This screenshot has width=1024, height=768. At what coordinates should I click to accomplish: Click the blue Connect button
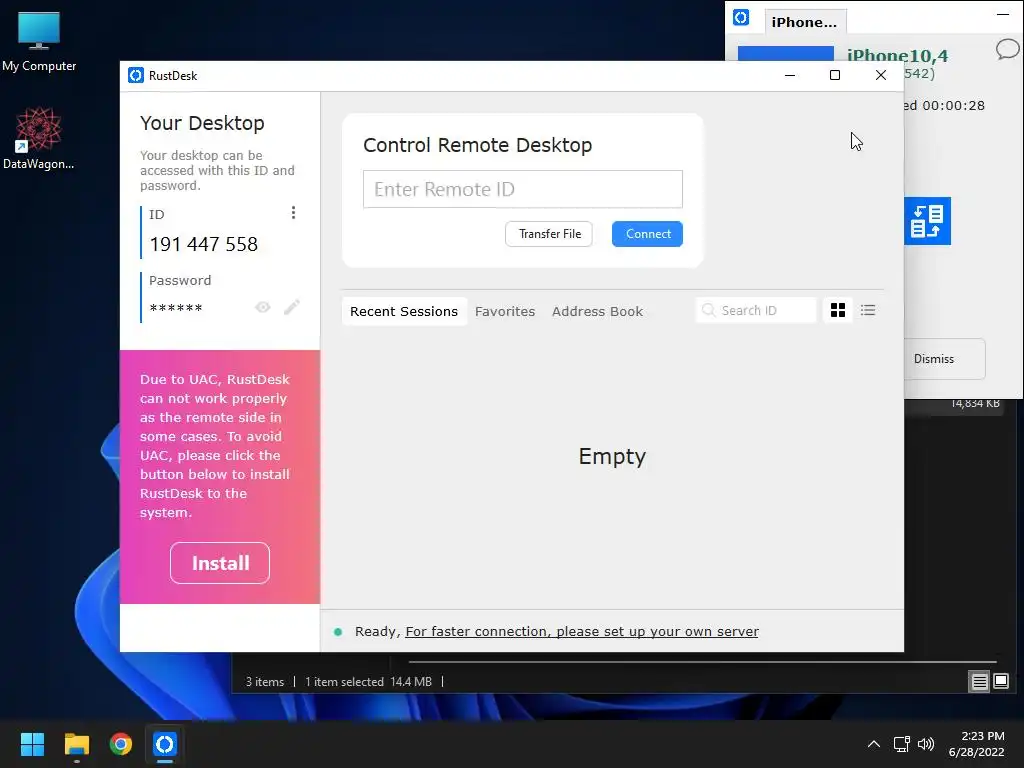pyautogui.click(x=647, y=234)
